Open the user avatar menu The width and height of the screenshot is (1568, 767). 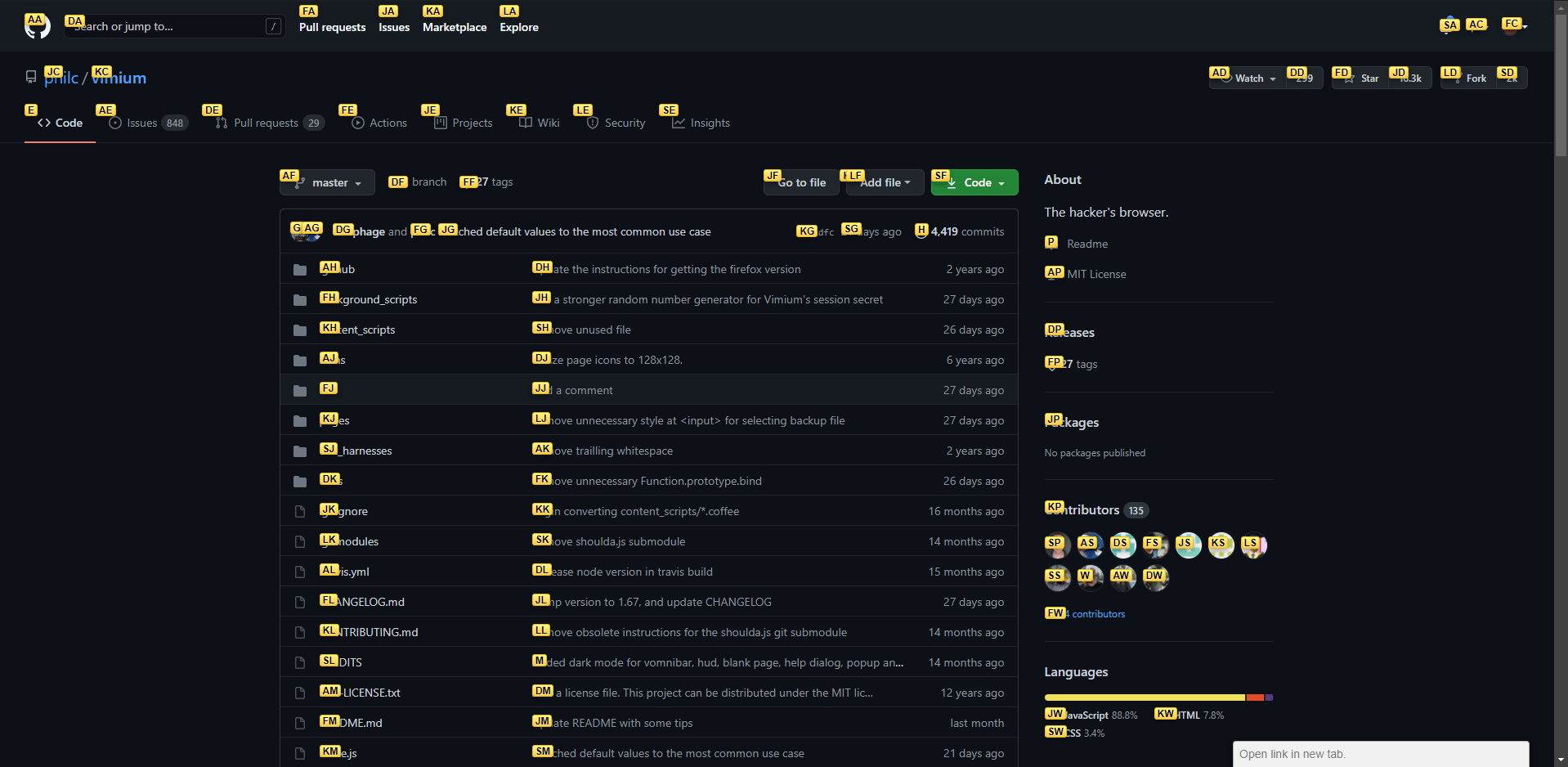[x=1514, y=26]
